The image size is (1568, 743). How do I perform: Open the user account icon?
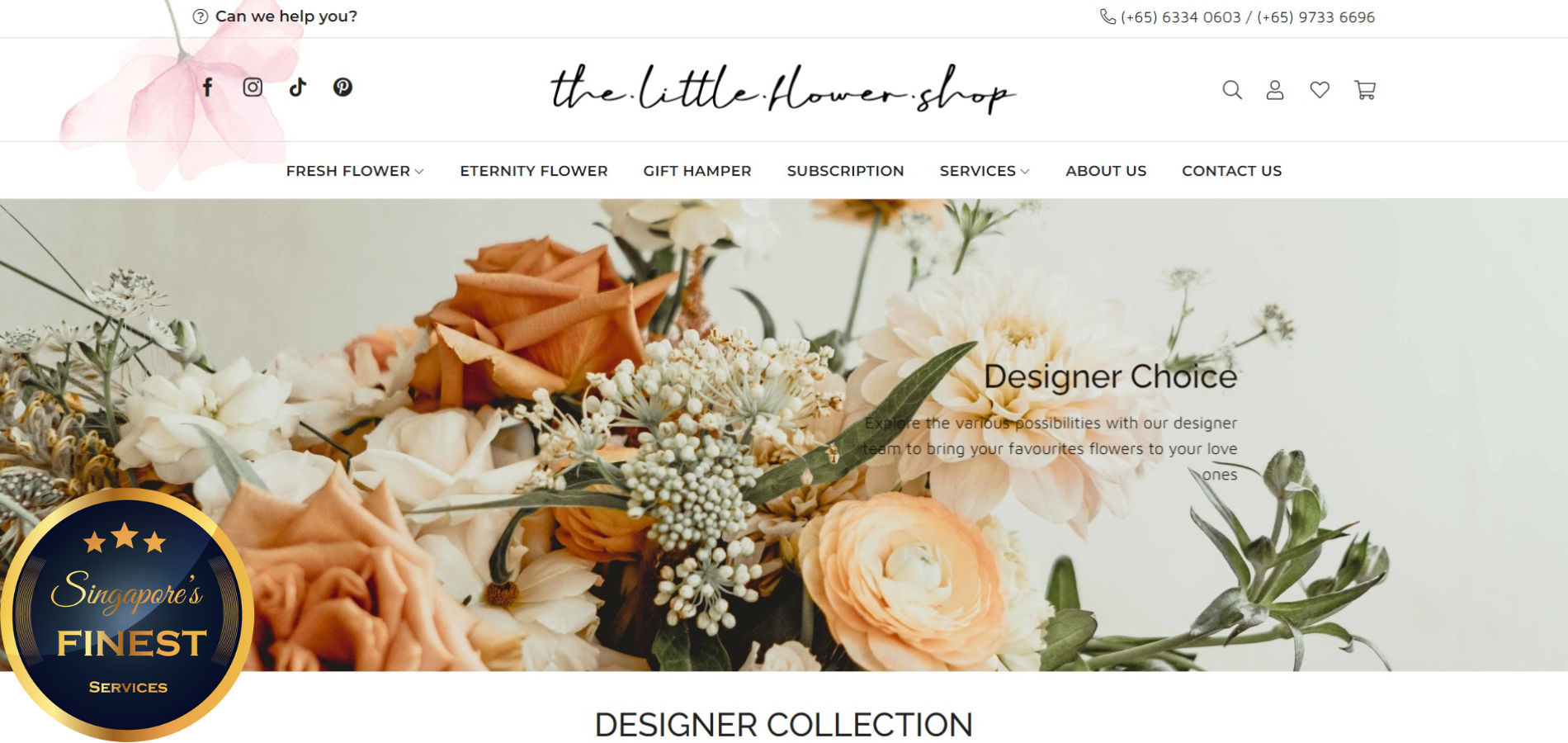tap(1275, 90)
